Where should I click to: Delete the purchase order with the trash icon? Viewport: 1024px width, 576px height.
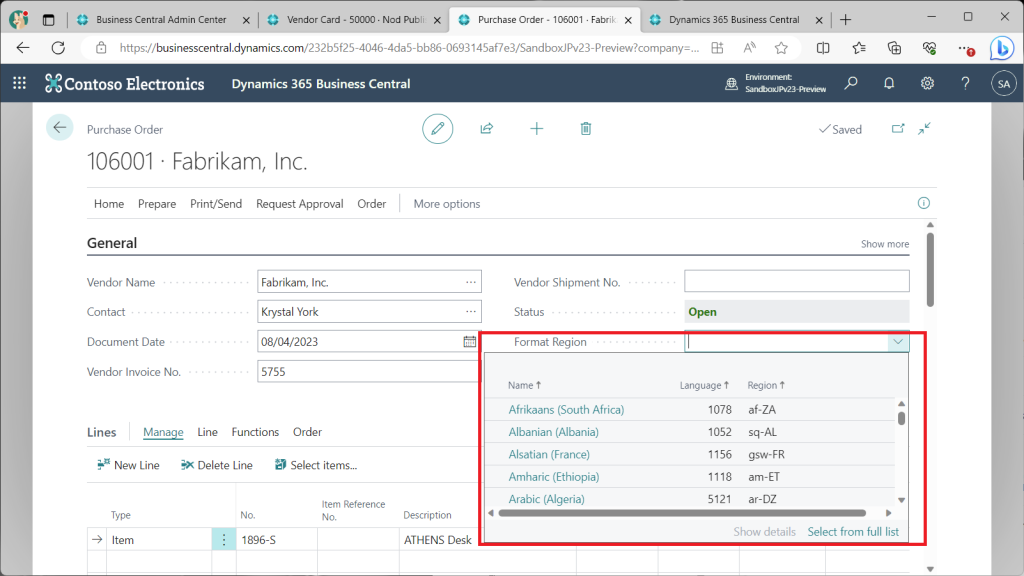pyautogui.click(x=586, y=129)
